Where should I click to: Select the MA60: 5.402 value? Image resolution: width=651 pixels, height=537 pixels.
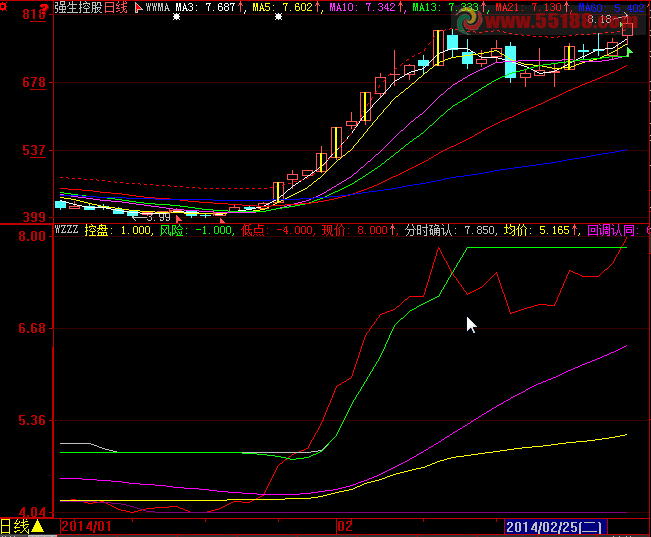coord(611,8)
